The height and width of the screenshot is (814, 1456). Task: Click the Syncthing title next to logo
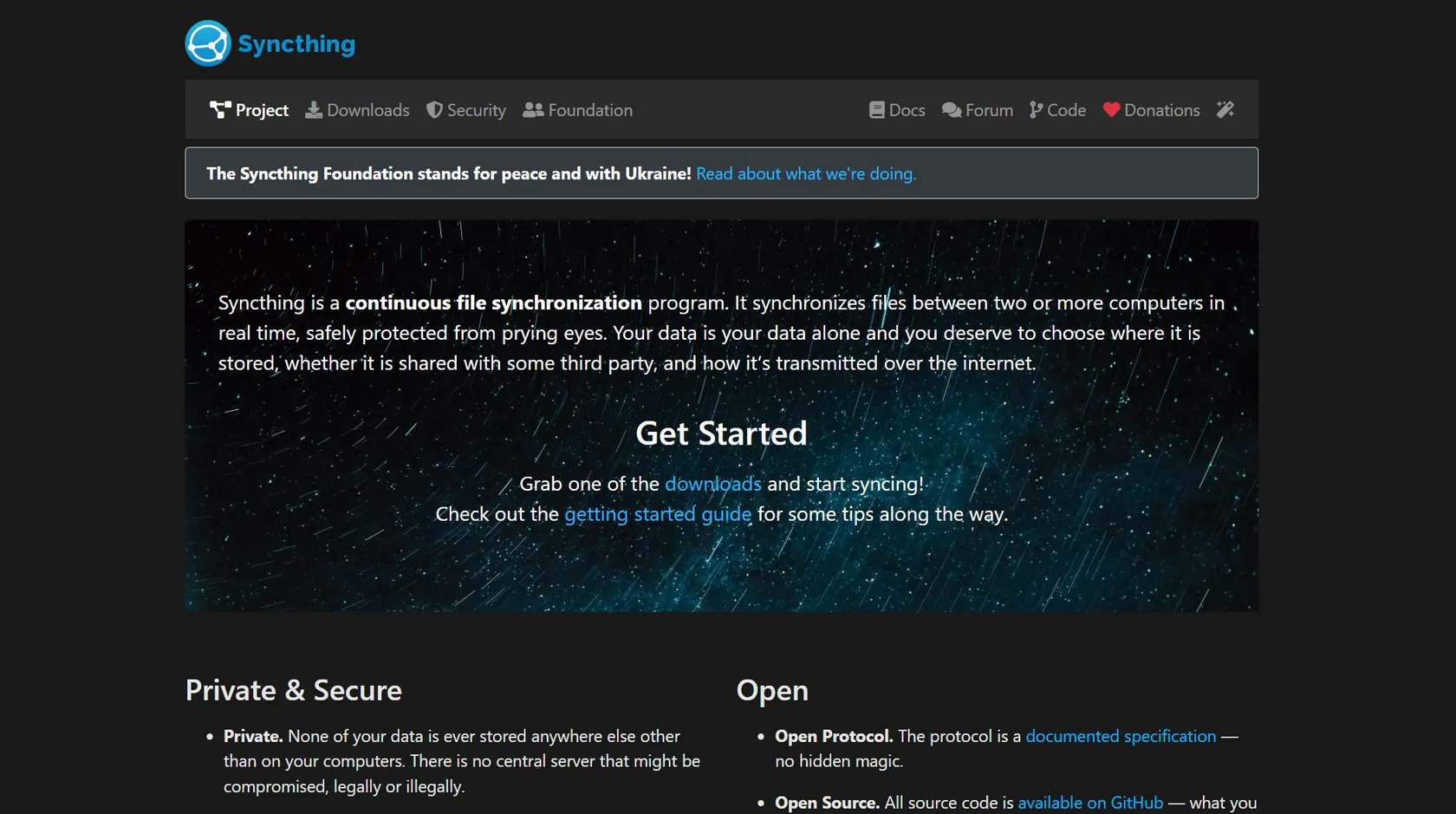(x=296, y=43)
